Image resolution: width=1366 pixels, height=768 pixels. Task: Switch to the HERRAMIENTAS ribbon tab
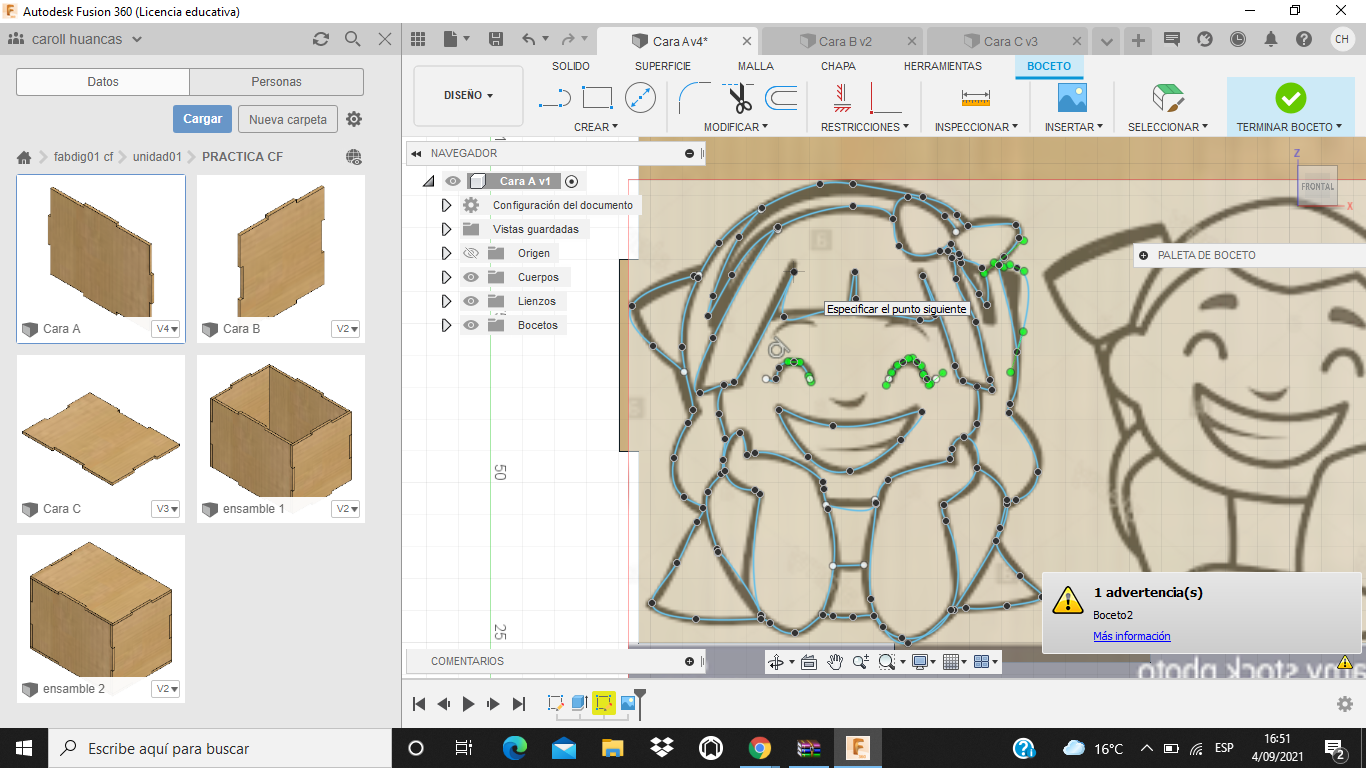click(x=943, y=66)
